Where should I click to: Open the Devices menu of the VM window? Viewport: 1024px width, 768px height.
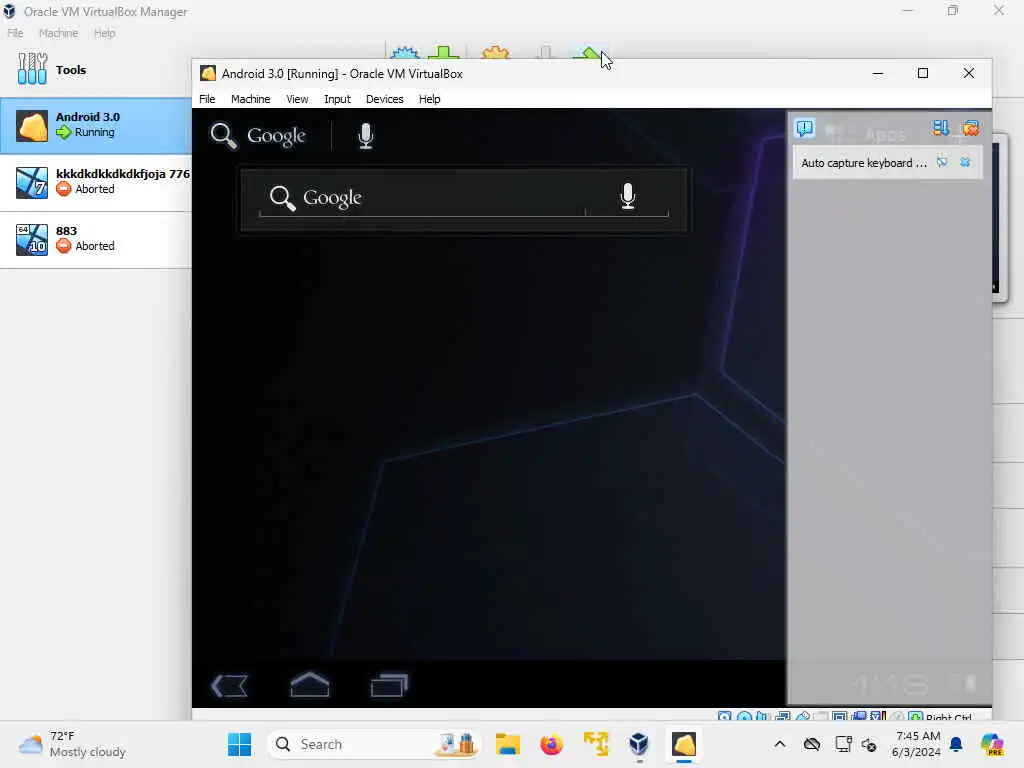(x=385, y=99)
